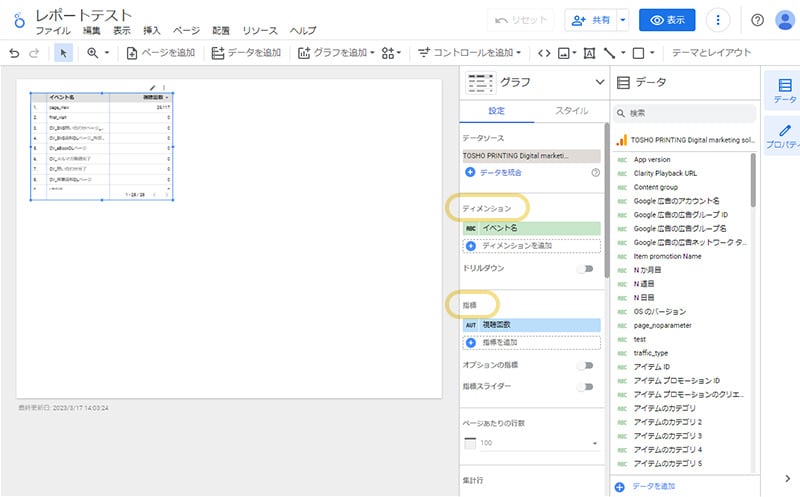Image resolution: width=800 pixels, height=497 pixels.
Task: Select the line drawing tool
Action: [x=609, y=53]
